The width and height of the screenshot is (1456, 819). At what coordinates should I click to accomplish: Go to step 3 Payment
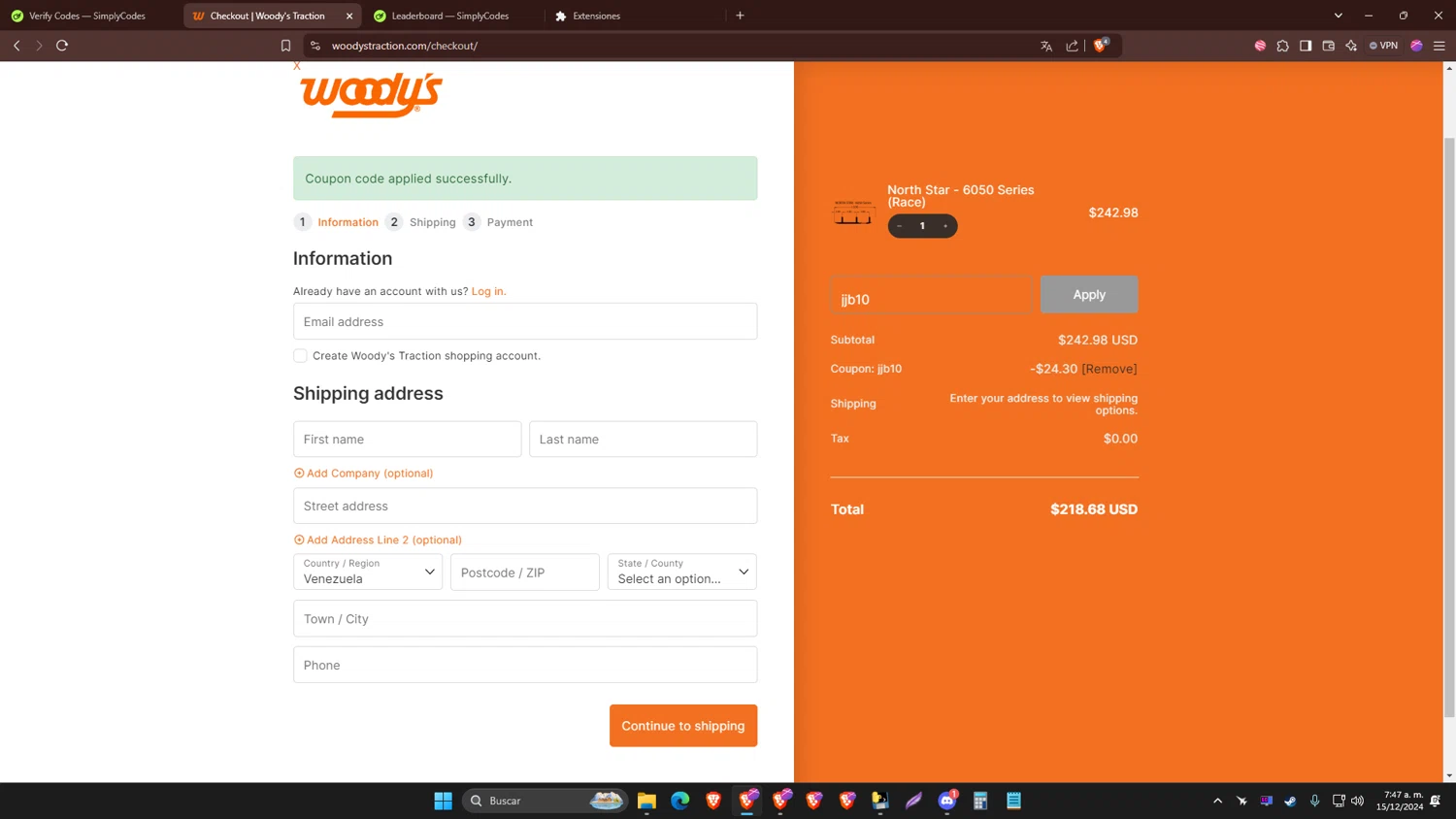[x=498, y=222]
